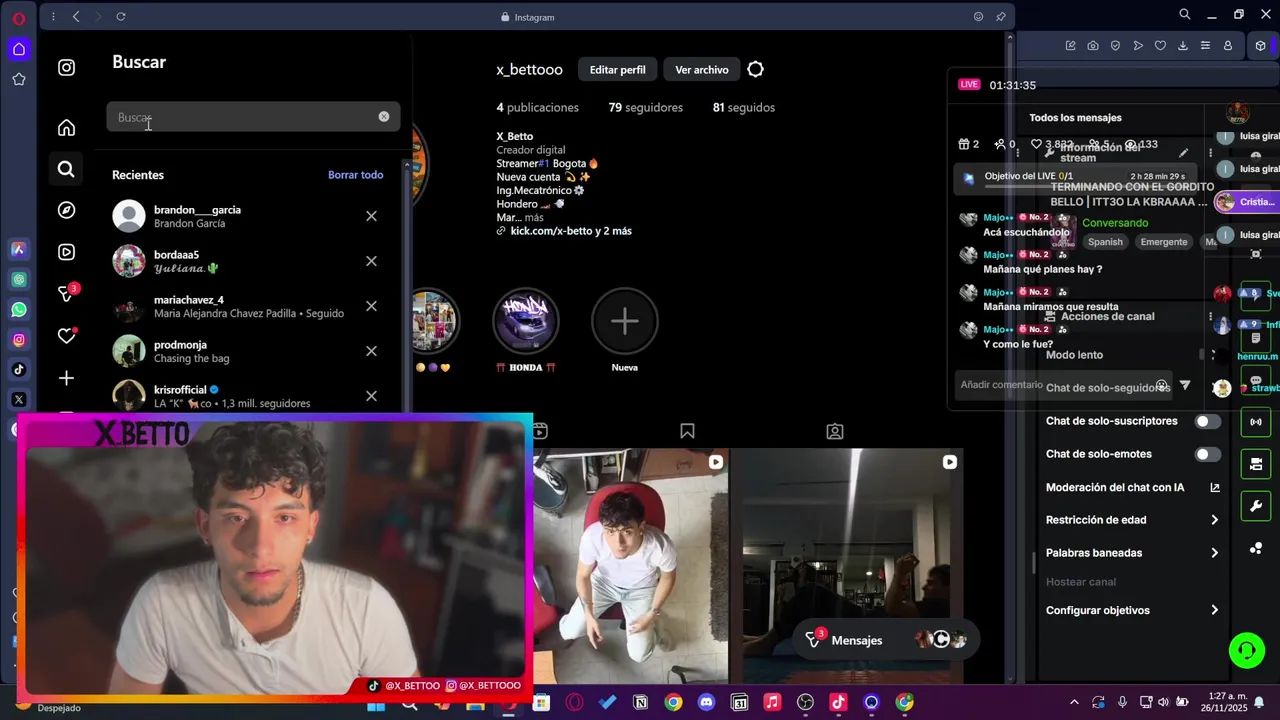Open profile settings gear icon
1280x720 pixels.
coord(755,69)
